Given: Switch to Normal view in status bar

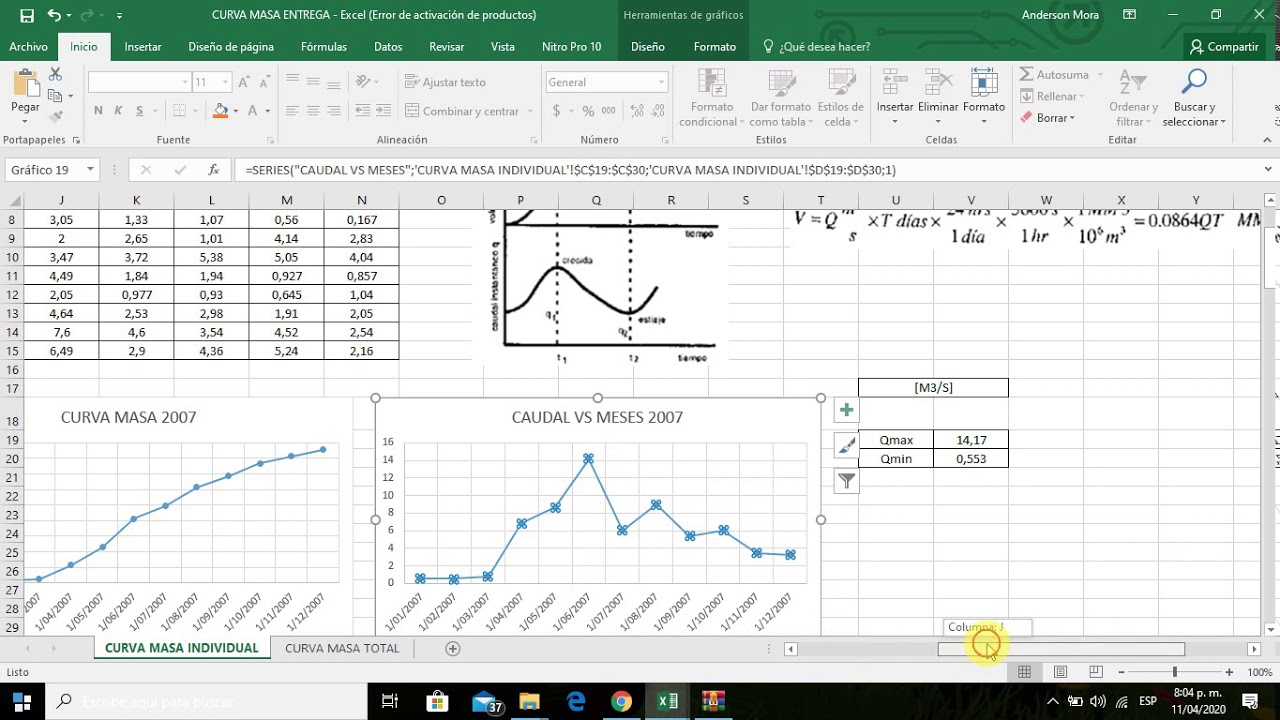Looking at the screenshot, I should pos(1024,672).
